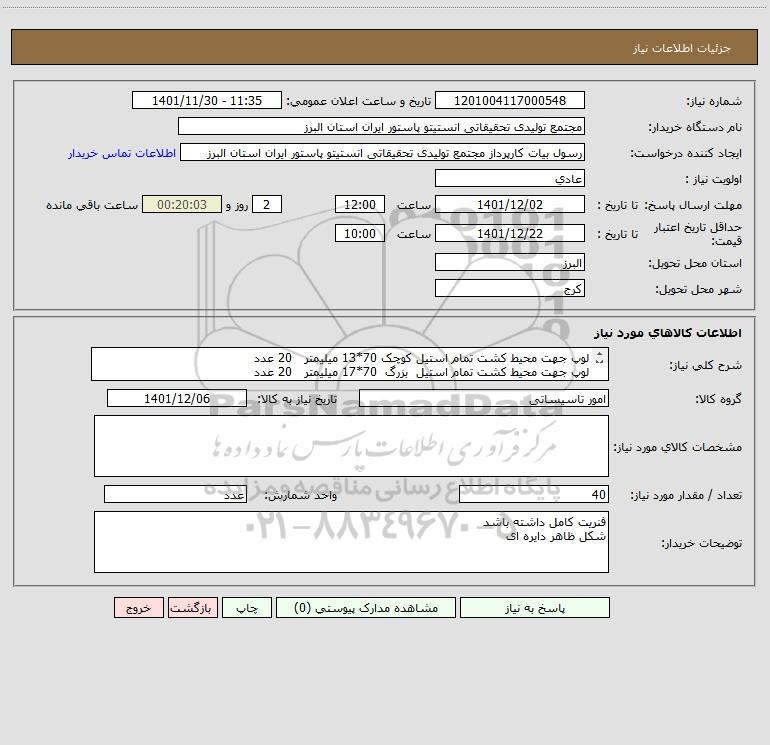Click the ساعت باقی مانده label
This screenshot has width=770, height=745.
[x=92, y=205]
